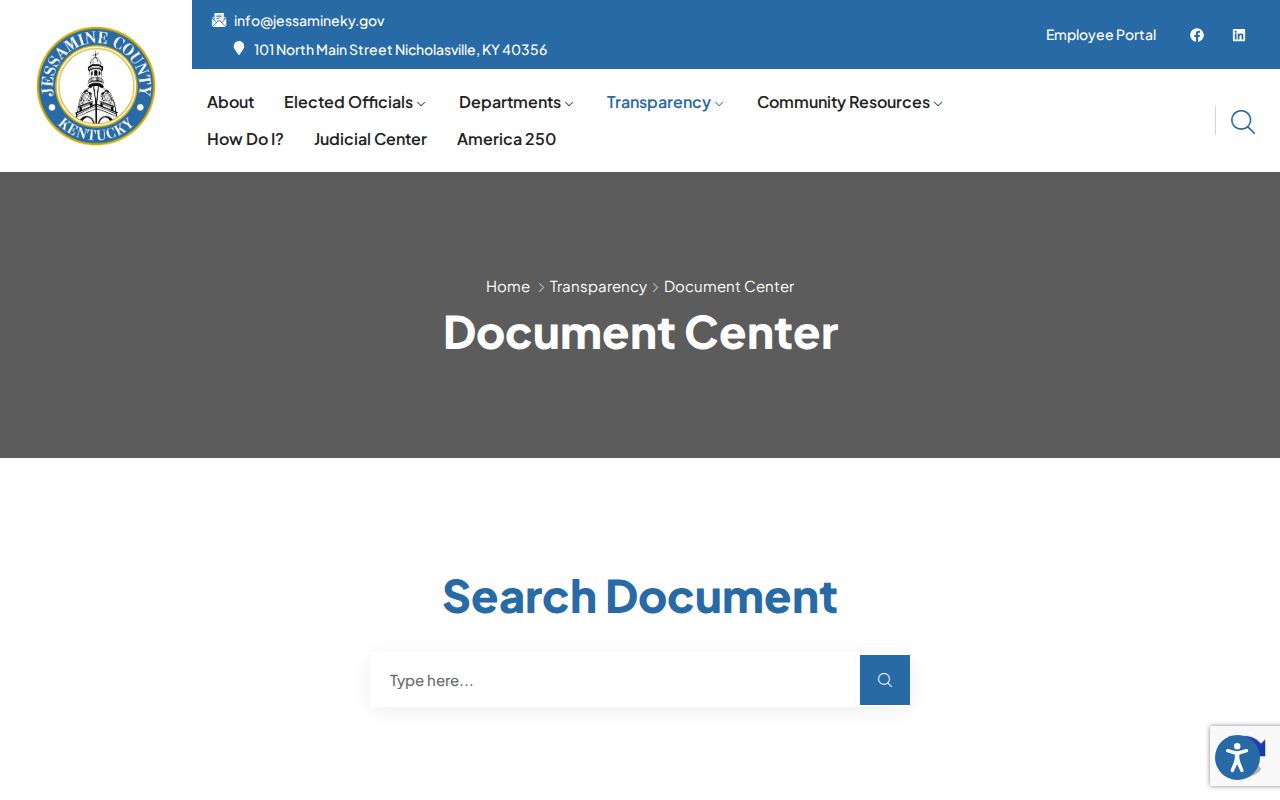
Task: Open the Facebook page icon
Action: point(1197,35)
